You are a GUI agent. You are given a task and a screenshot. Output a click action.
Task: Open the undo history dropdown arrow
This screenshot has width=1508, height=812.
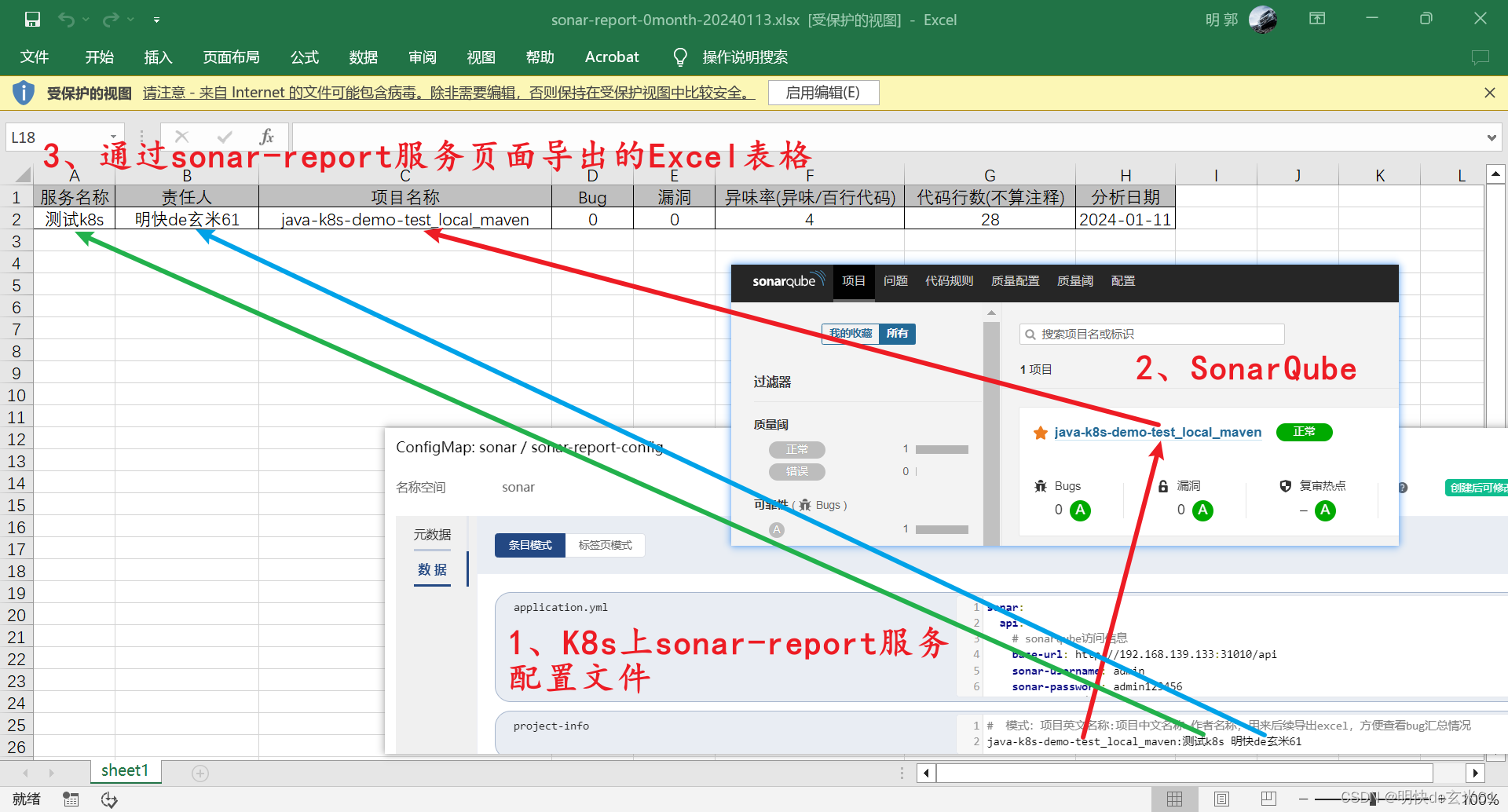coord(86,20)
